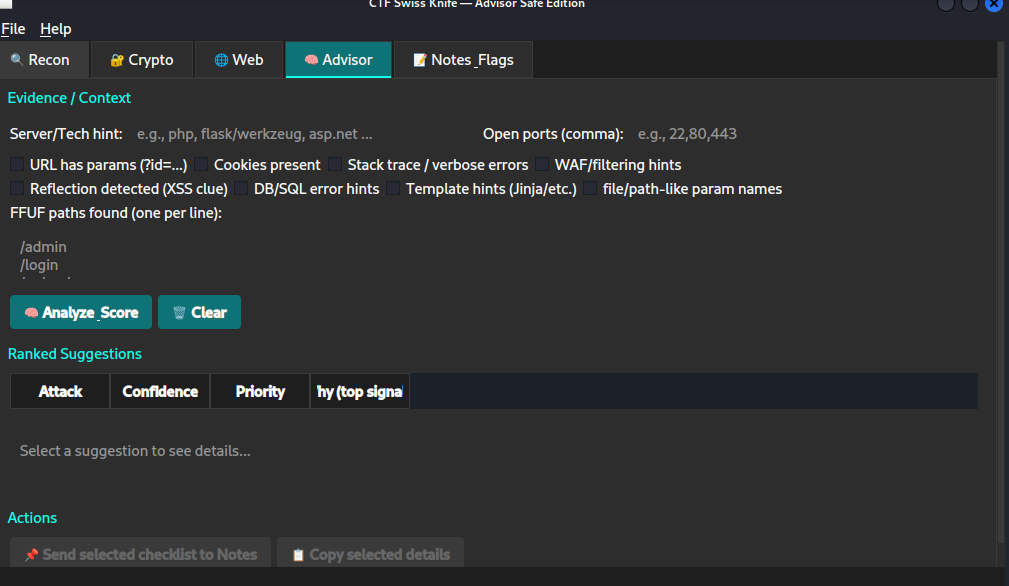
Task: Switch to the Web tab
Action: [239, 60]
